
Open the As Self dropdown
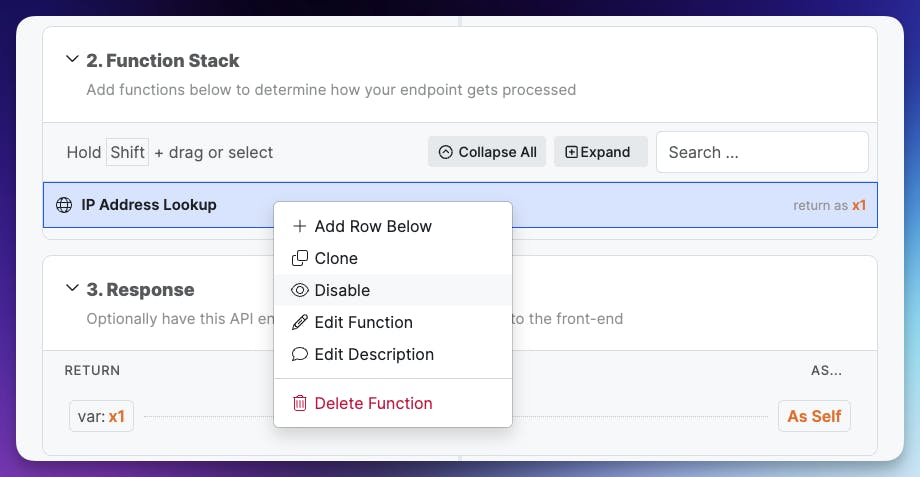point(813,416)
